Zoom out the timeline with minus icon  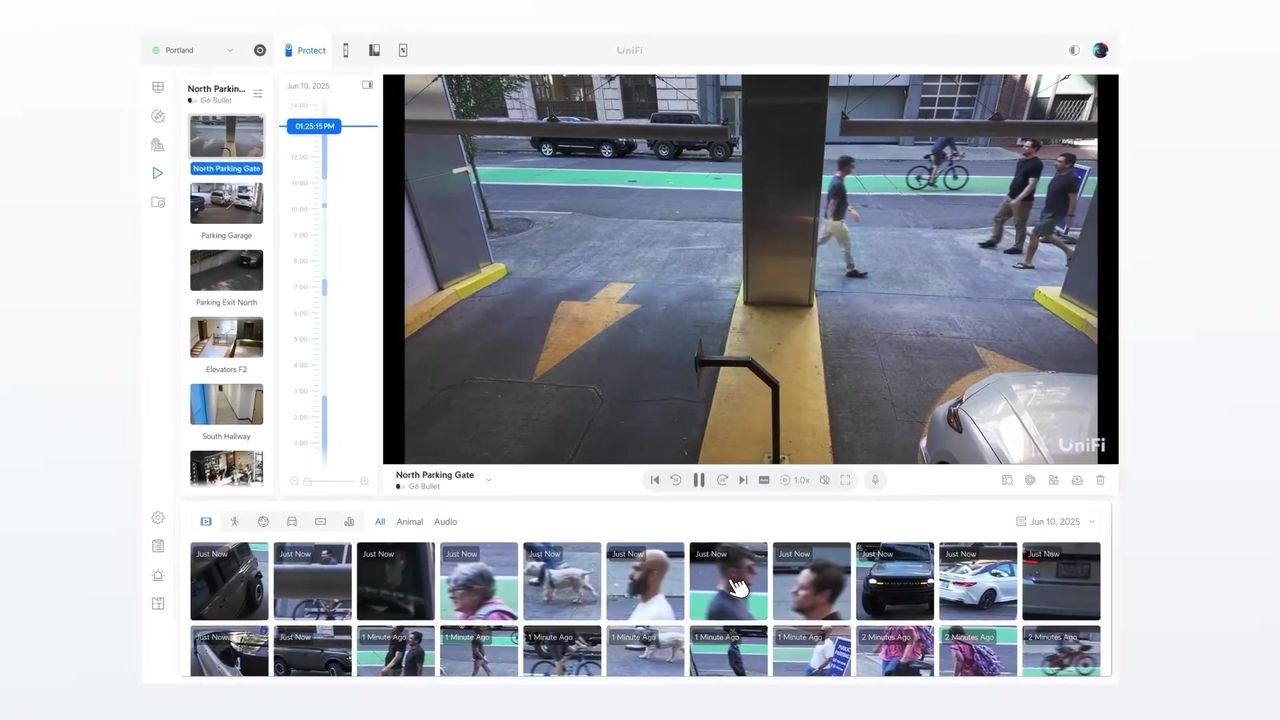[294, 481]
